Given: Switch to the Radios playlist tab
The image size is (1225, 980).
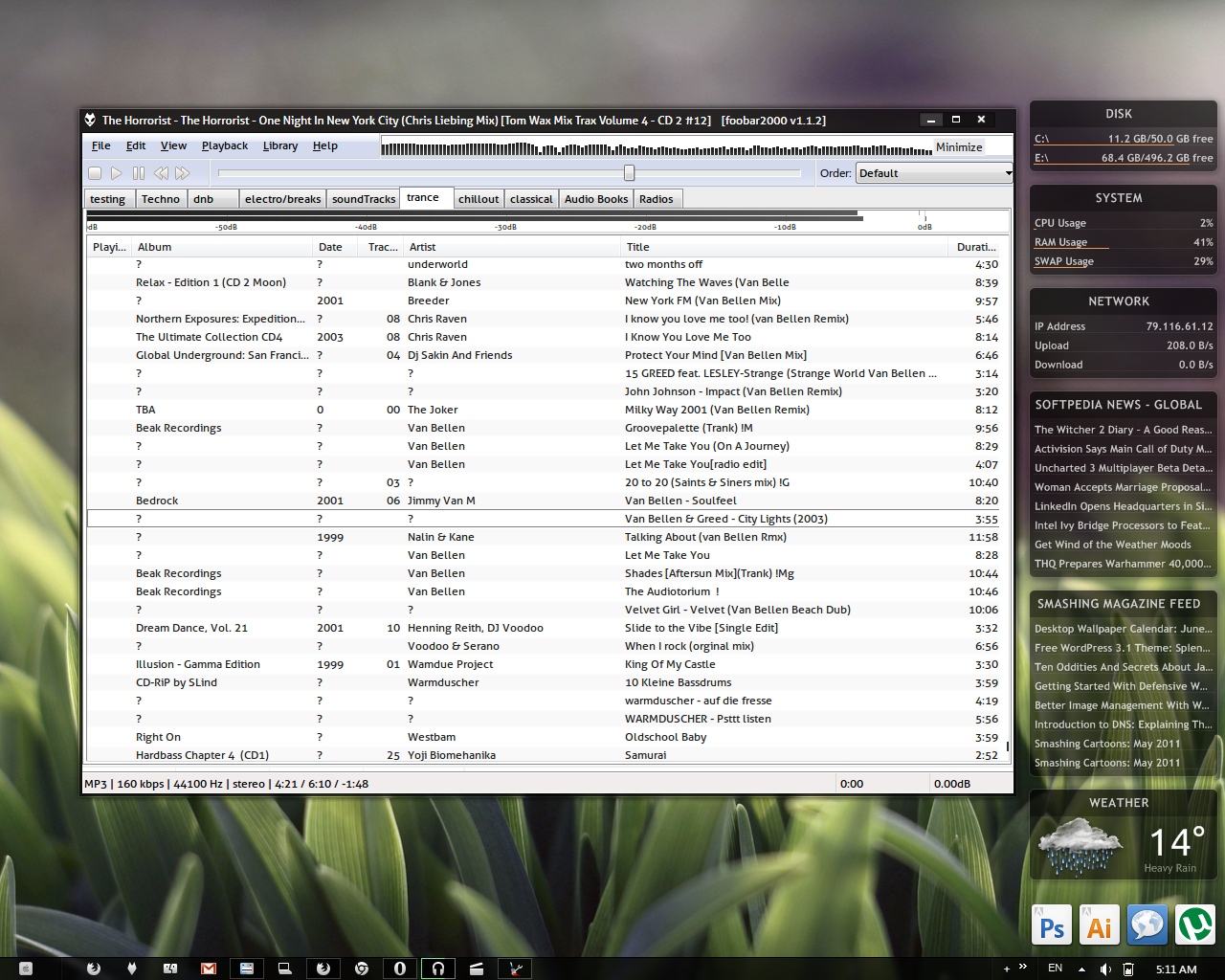Looking at the screenshot, I should coord(657,199).
